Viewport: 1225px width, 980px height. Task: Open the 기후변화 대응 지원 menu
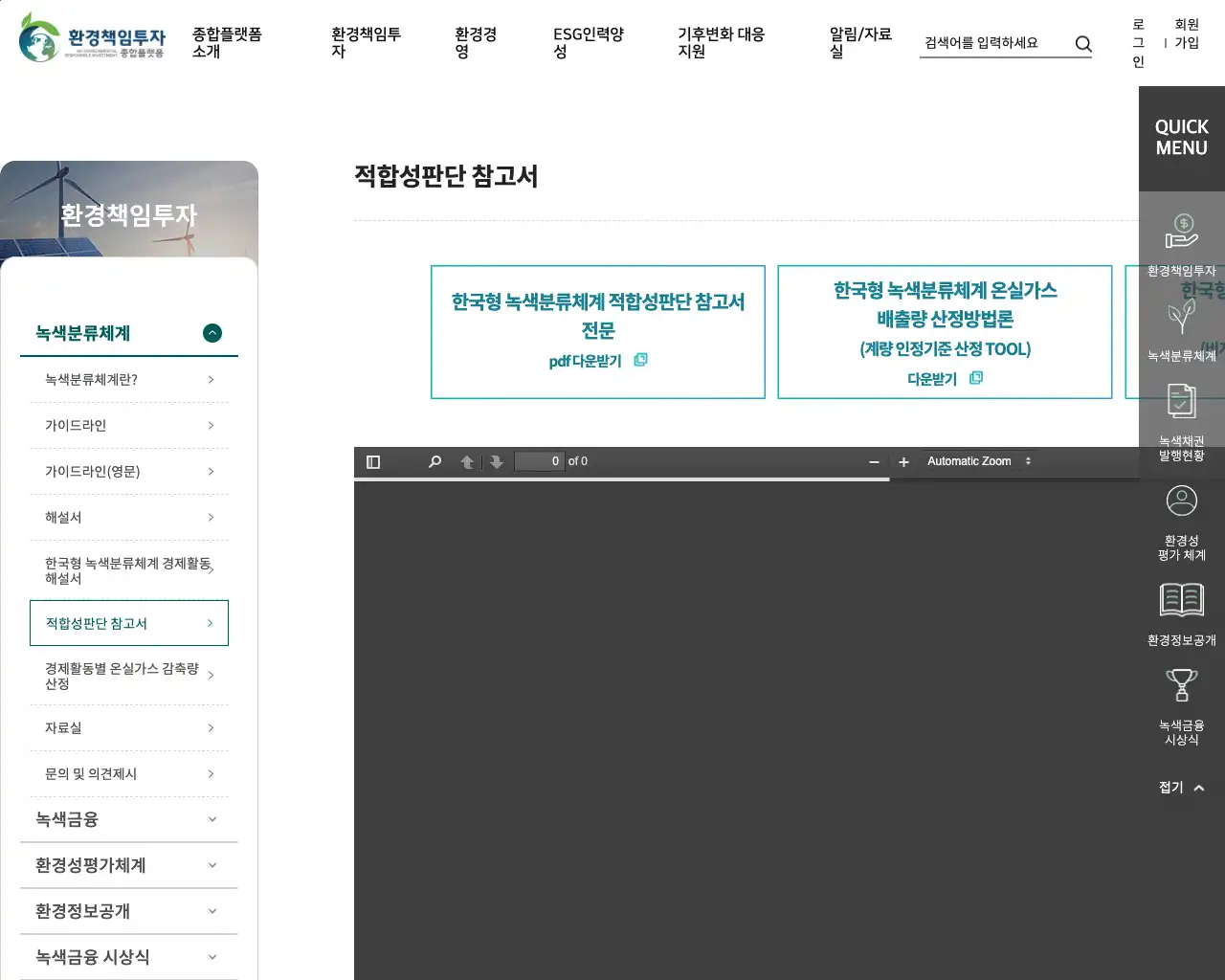(721, 42)
